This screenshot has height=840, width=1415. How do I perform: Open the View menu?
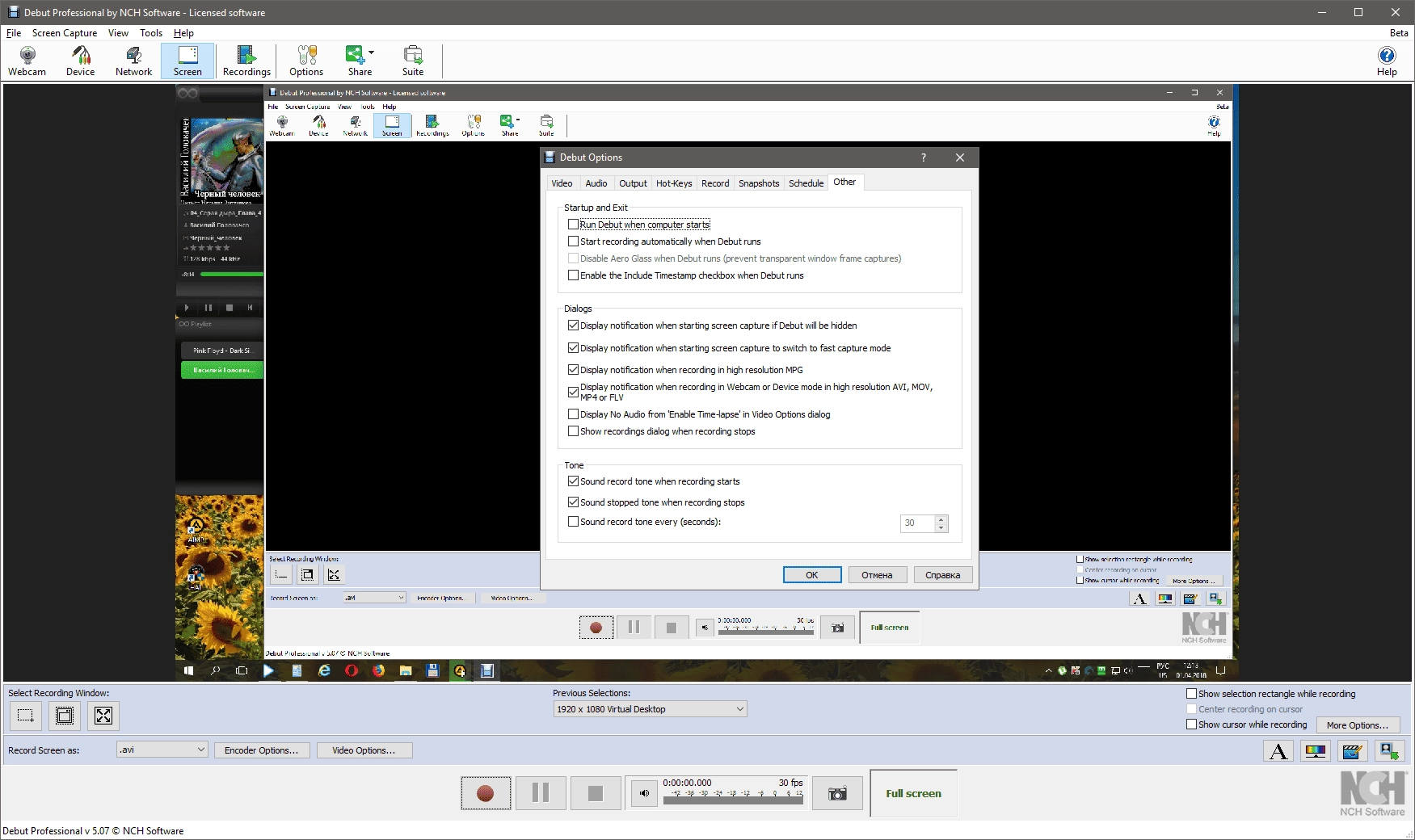(x=118, y=33)
